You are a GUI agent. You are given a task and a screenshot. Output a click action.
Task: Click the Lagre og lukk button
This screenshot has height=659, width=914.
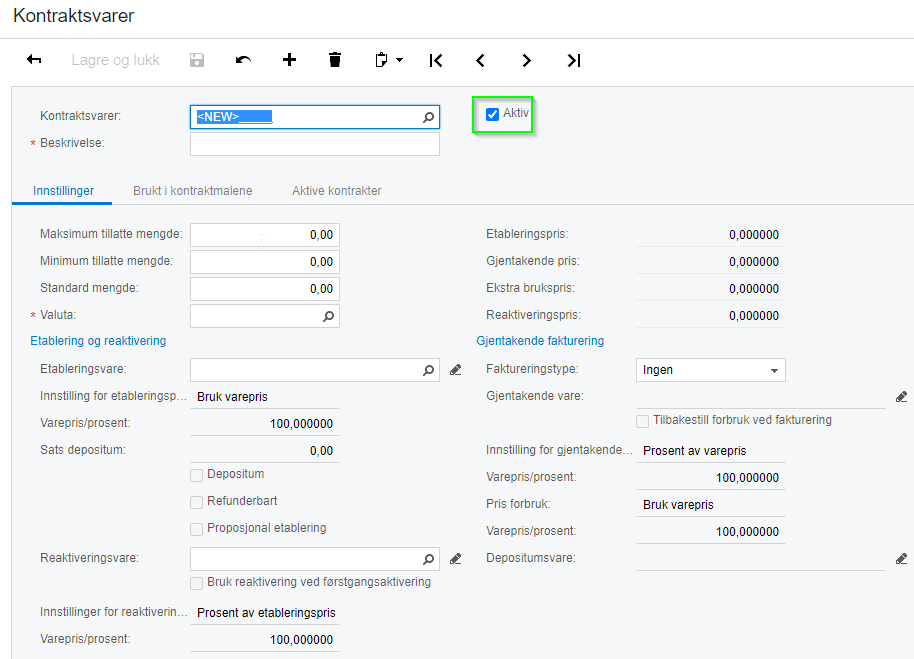(x=115, y=60)
